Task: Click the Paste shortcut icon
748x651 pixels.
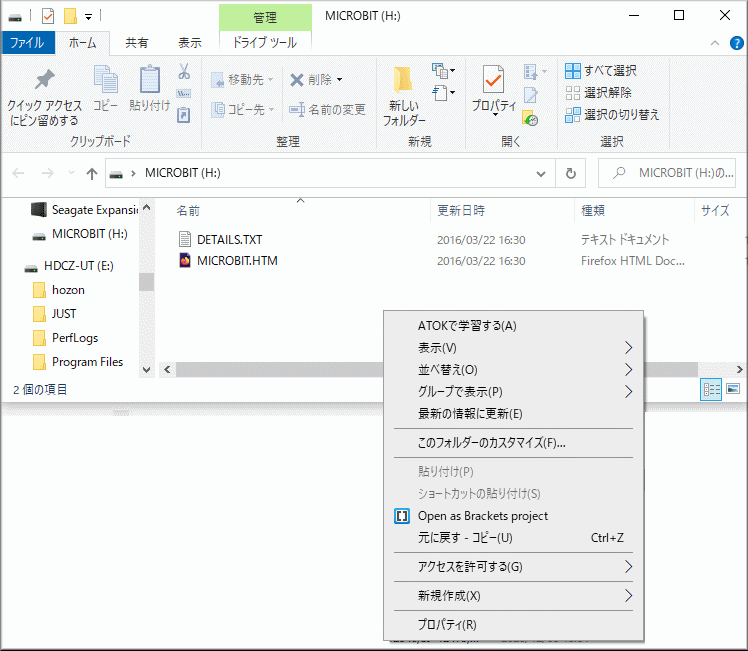Action: point(184,115)
